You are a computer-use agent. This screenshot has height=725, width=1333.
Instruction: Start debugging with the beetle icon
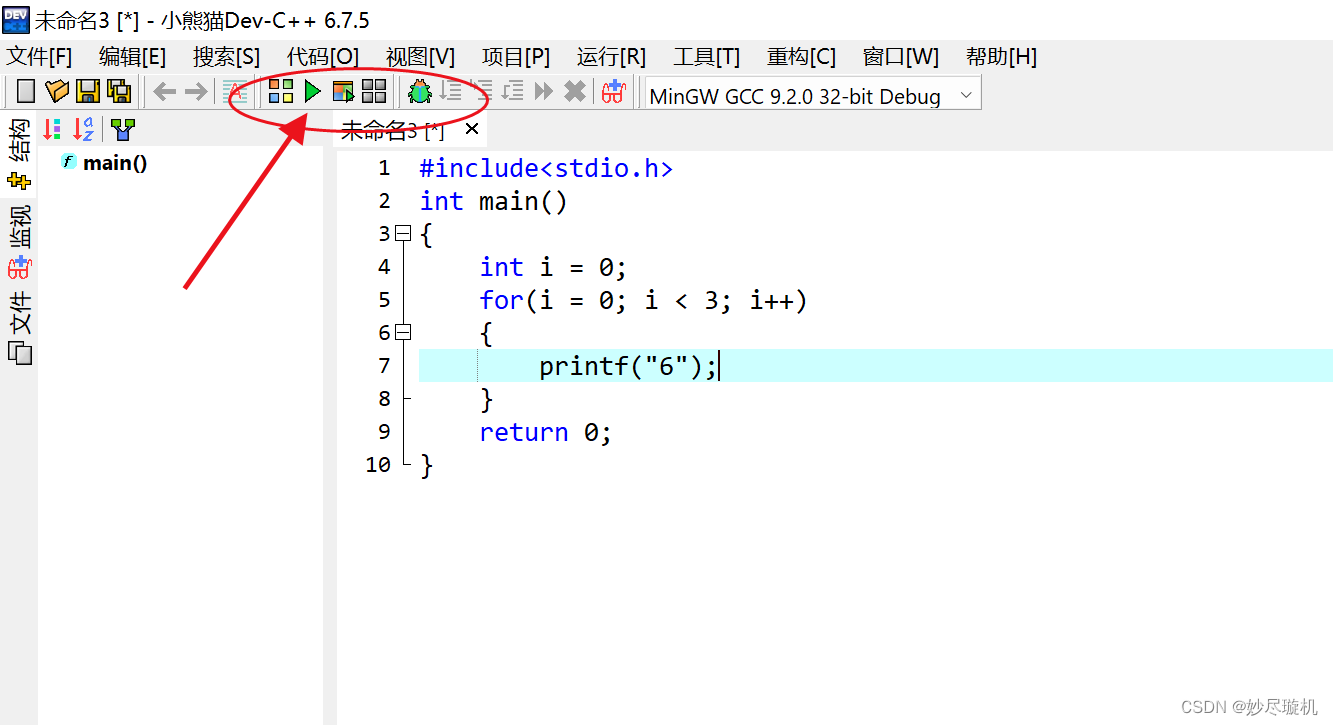(x=420, y=91)
